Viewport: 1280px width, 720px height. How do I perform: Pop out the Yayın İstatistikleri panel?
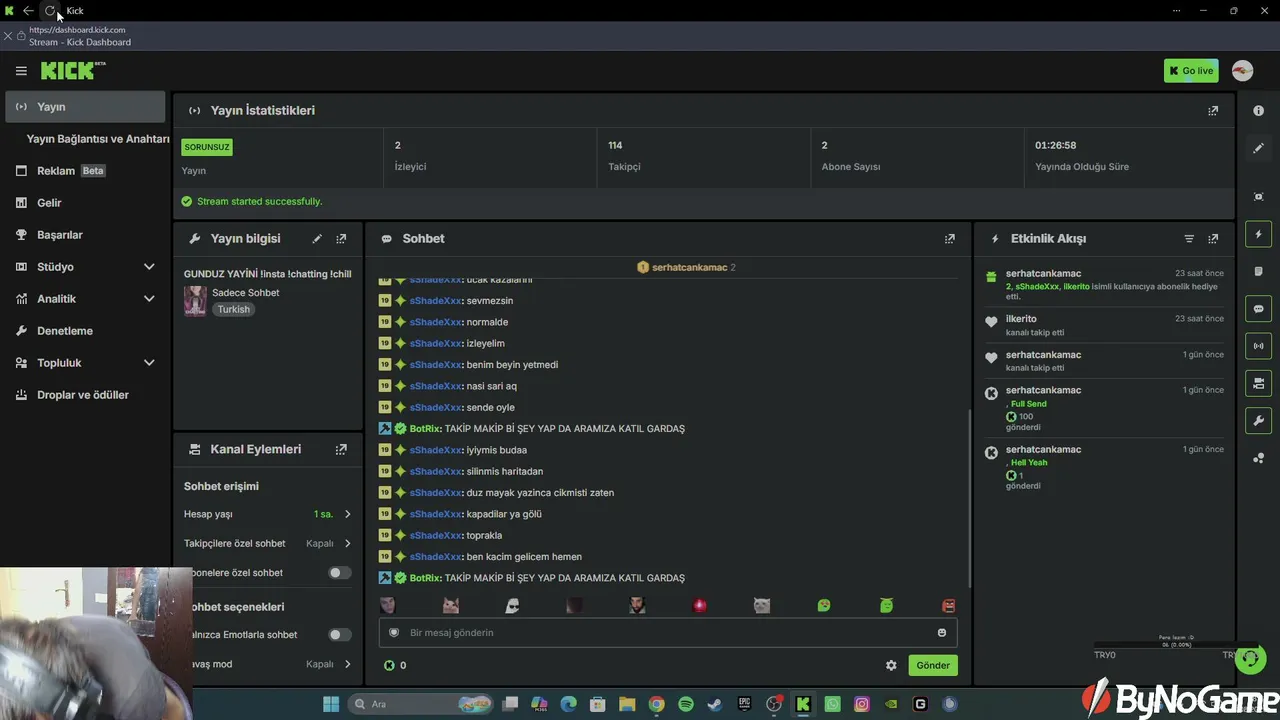pos(1213,111)
